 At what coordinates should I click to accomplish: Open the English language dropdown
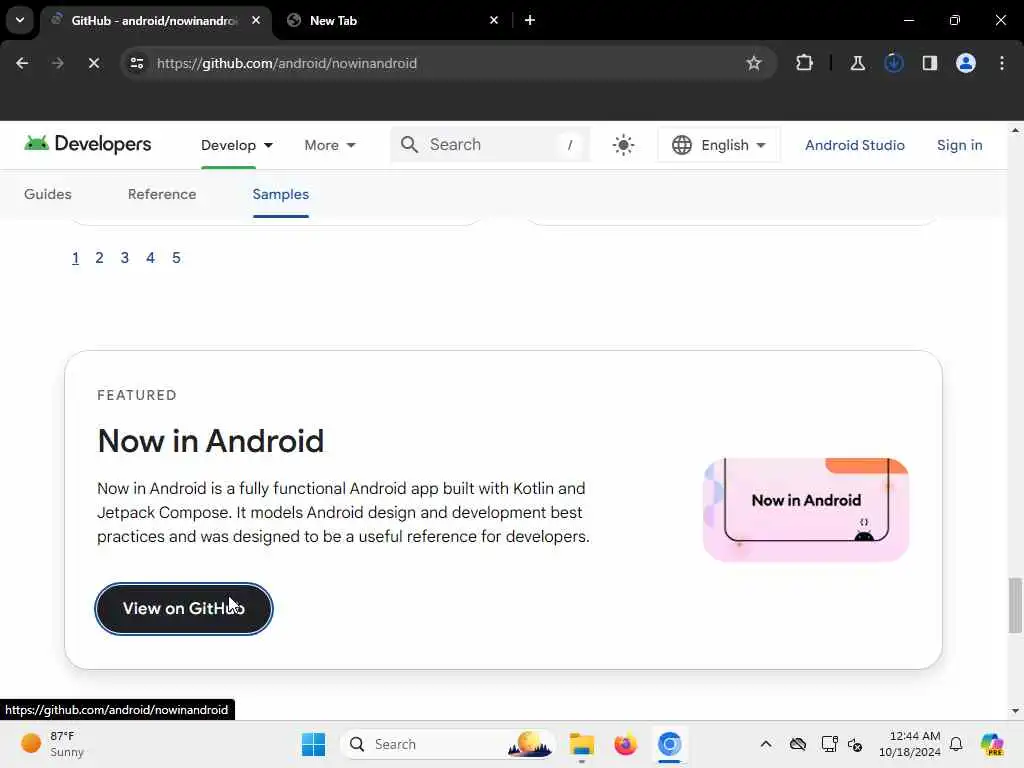click(718, 145)
